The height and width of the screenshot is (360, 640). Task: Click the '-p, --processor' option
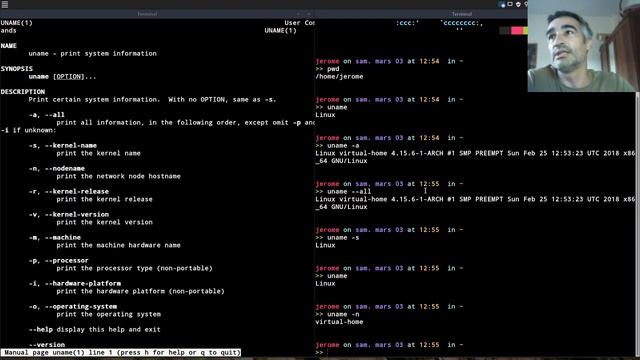pos(58,260)
